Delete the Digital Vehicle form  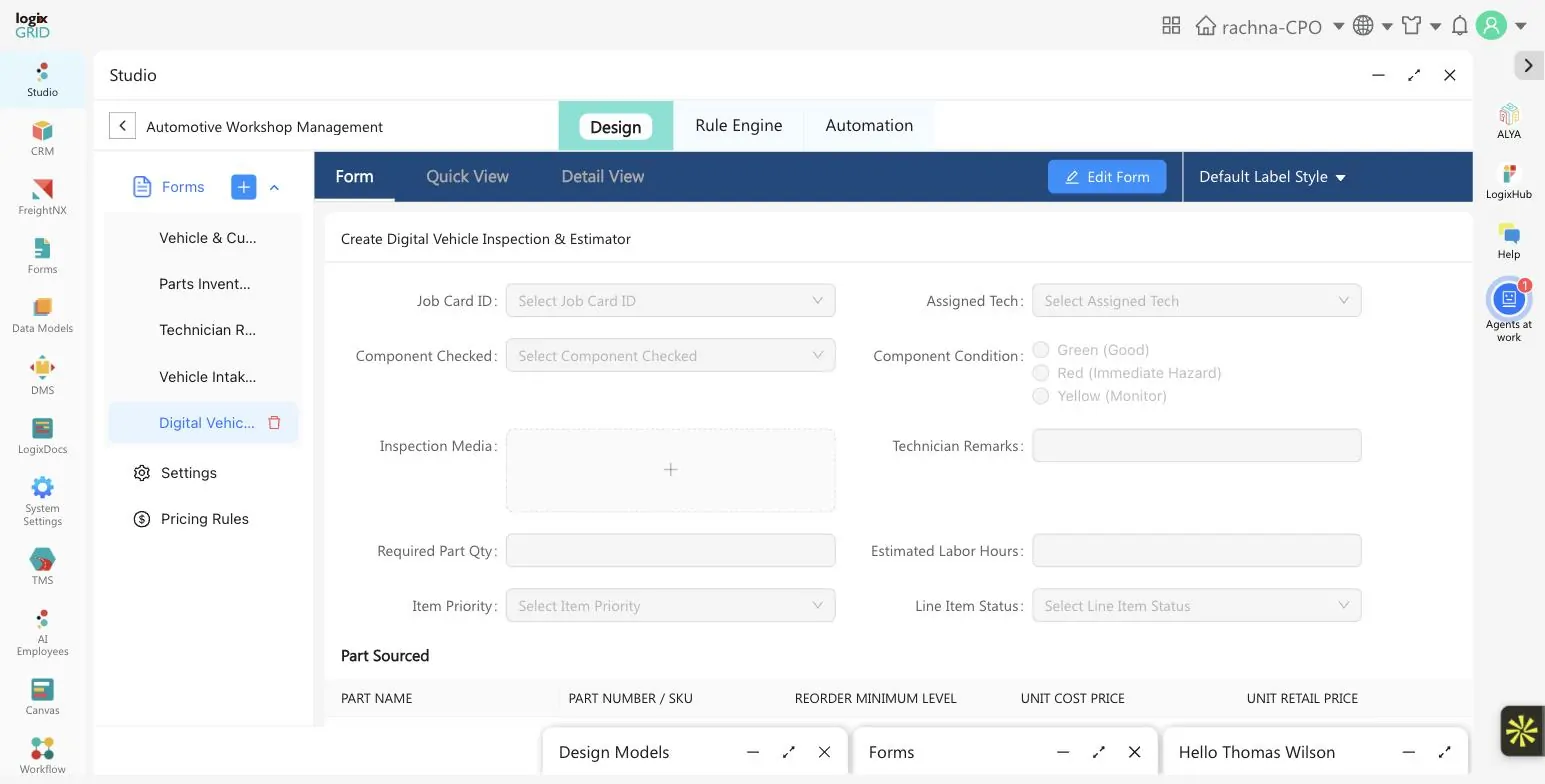point(274,423)
